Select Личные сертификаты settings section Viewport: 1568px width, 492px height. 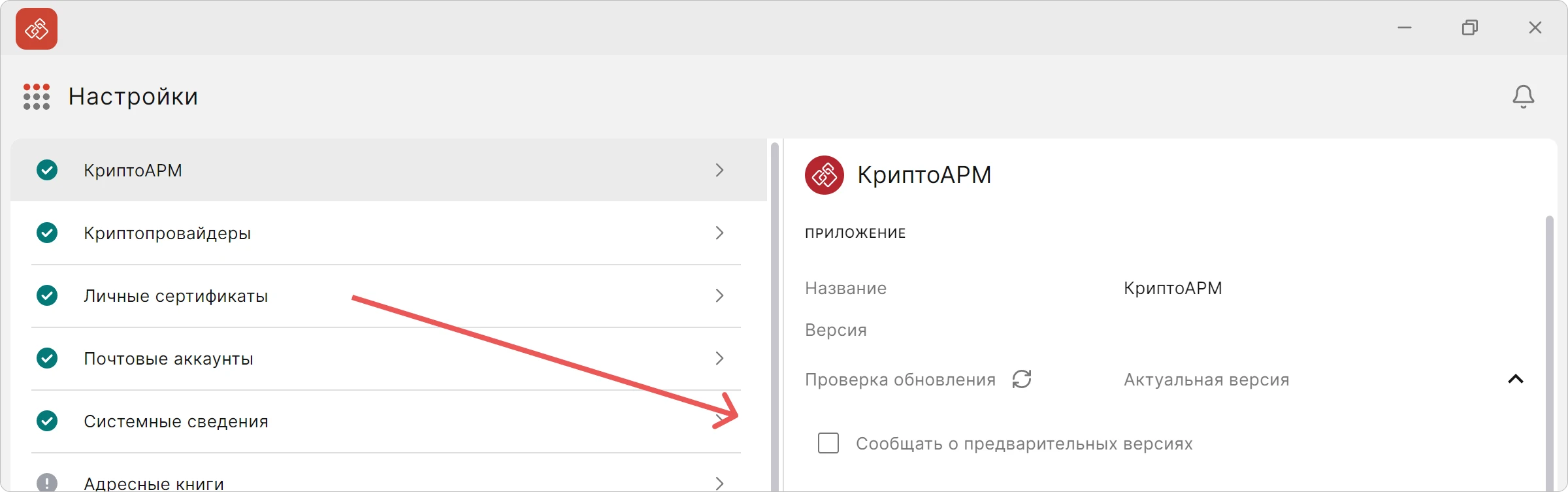388,295
